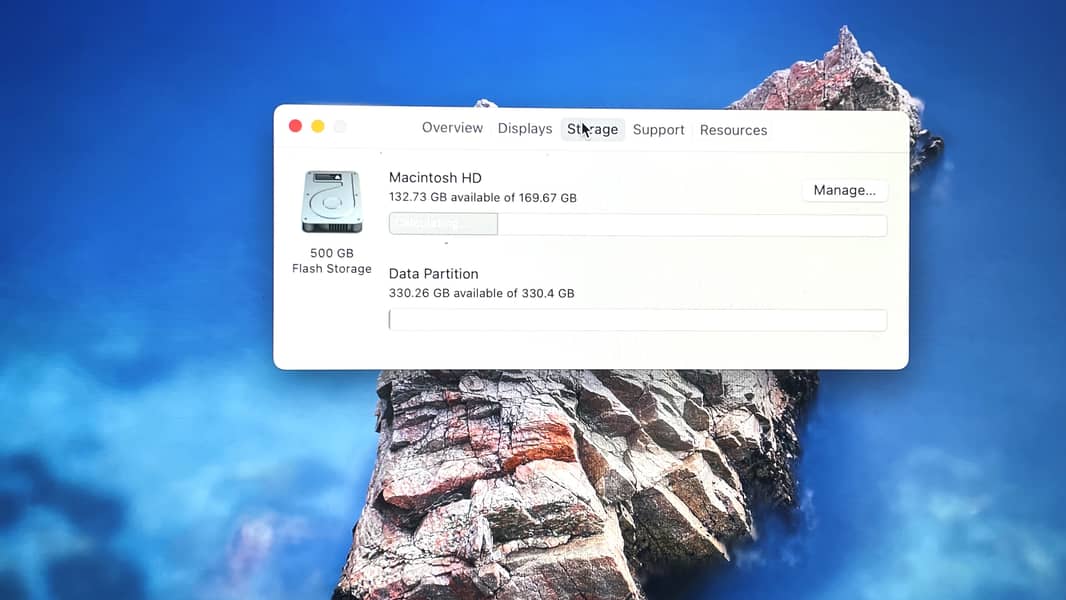Open the Displays tab
The image size is (1066, 600).
pos(525,128)
